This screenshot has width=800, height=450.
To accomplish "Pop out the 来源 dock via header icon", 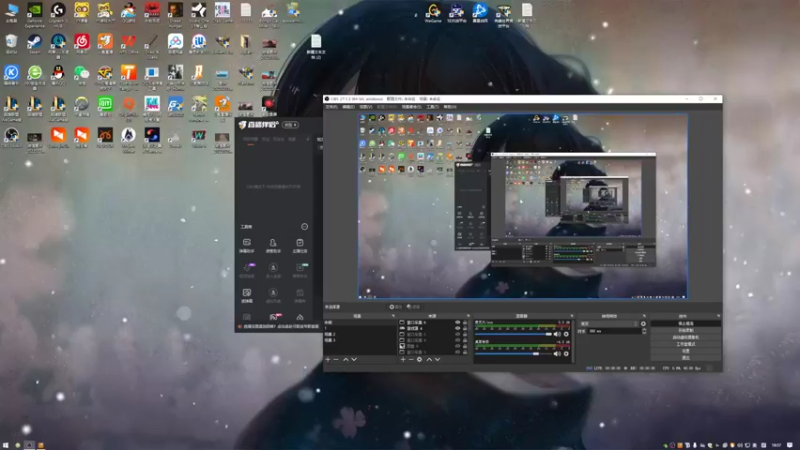I will point(468,316).
